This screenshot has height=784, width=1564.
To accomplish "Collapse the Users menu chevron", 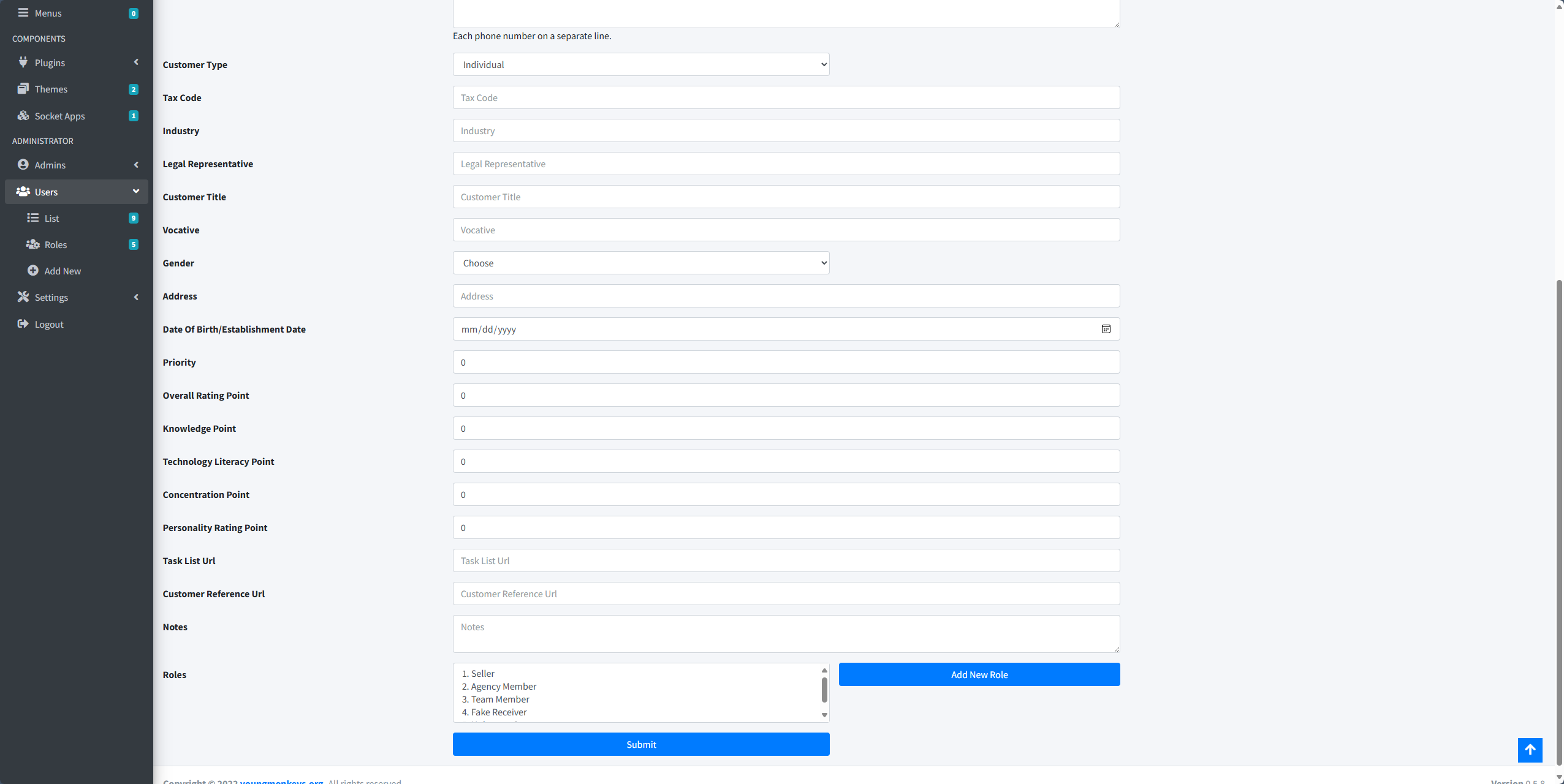I will coord(136,191).
